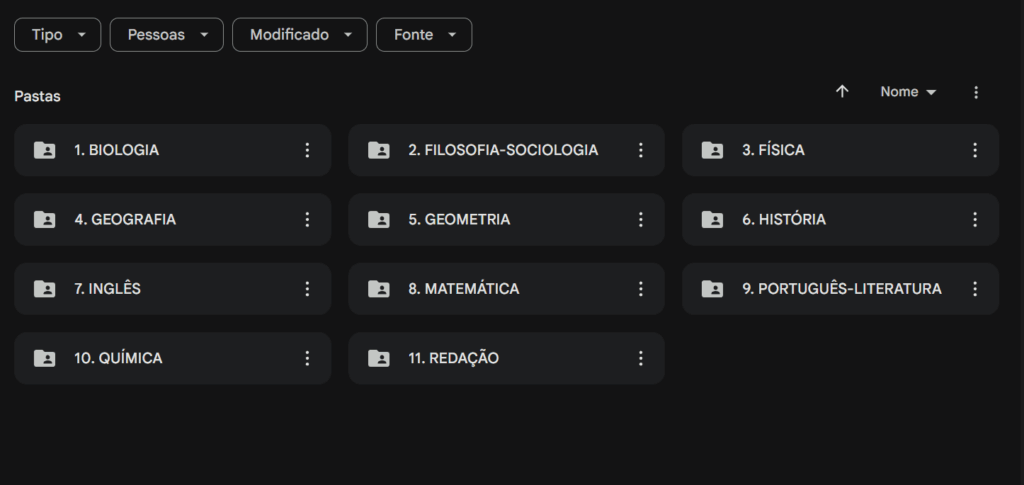Viewport: 1024px width, 485px height.
Task: Click the shared folder icon for 1. BIOLOGIA
Action: point(45,150)
